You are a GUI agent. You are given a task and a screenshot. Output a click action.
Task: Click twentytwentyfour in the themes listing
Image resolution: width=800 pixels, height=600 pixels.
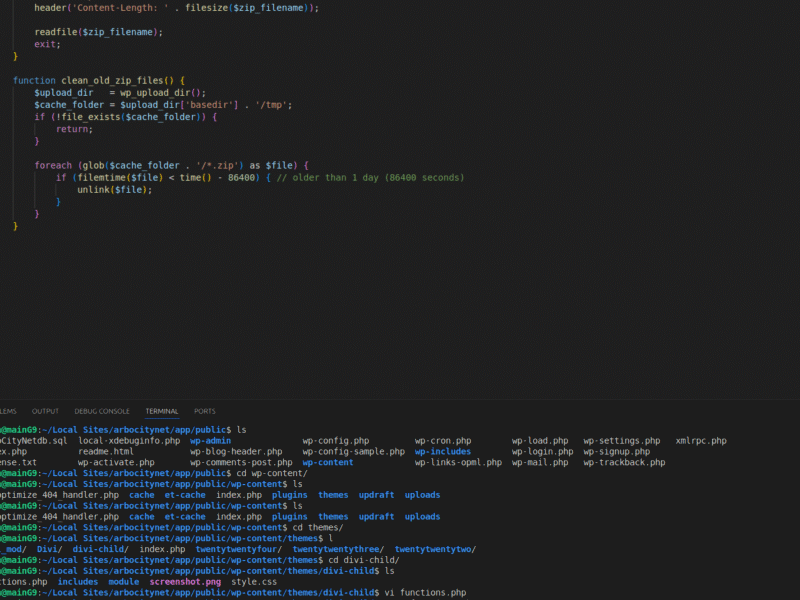pyautogui.click(x=236, y=549)
